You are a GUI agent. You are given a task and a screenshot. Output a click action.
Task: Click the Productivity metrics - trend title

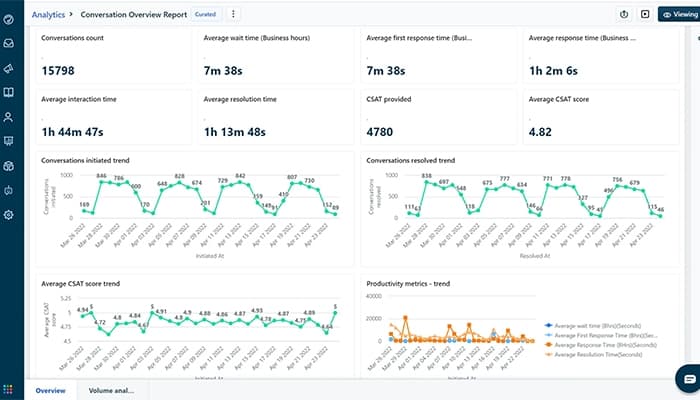[x=408, y=283]
